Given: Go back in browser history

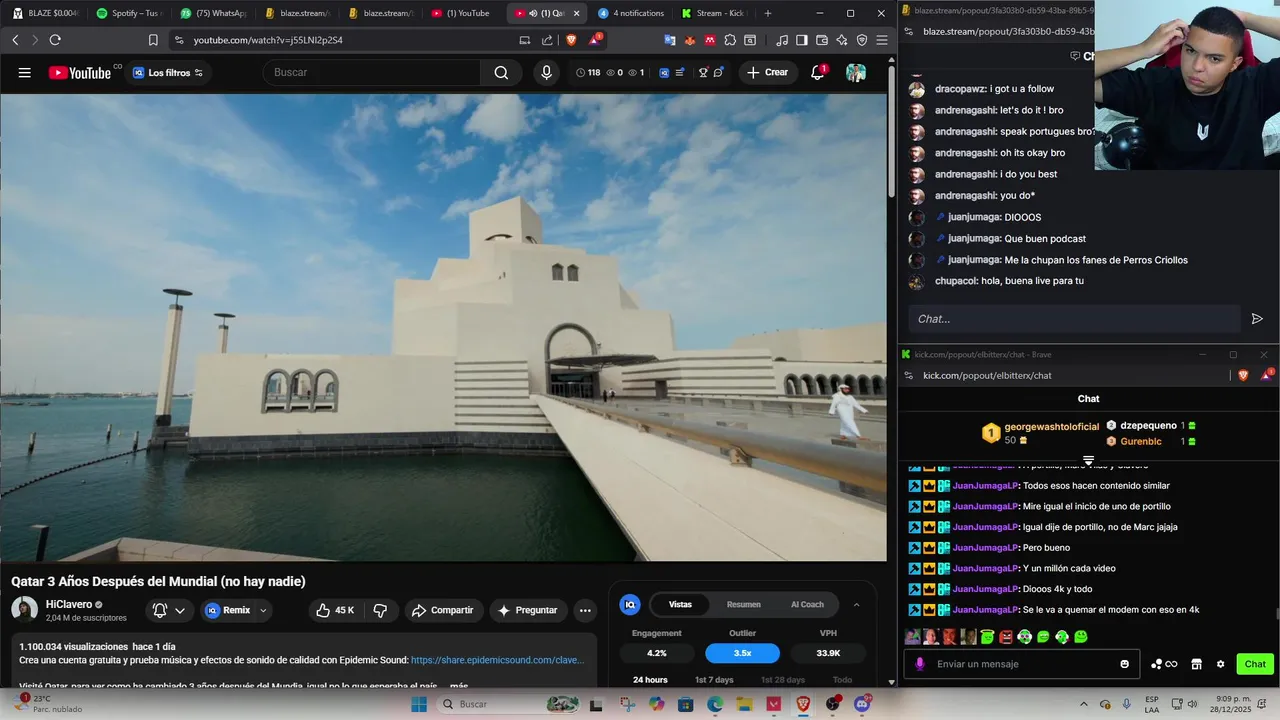Looking at the screenshot, I should point(15,40).
